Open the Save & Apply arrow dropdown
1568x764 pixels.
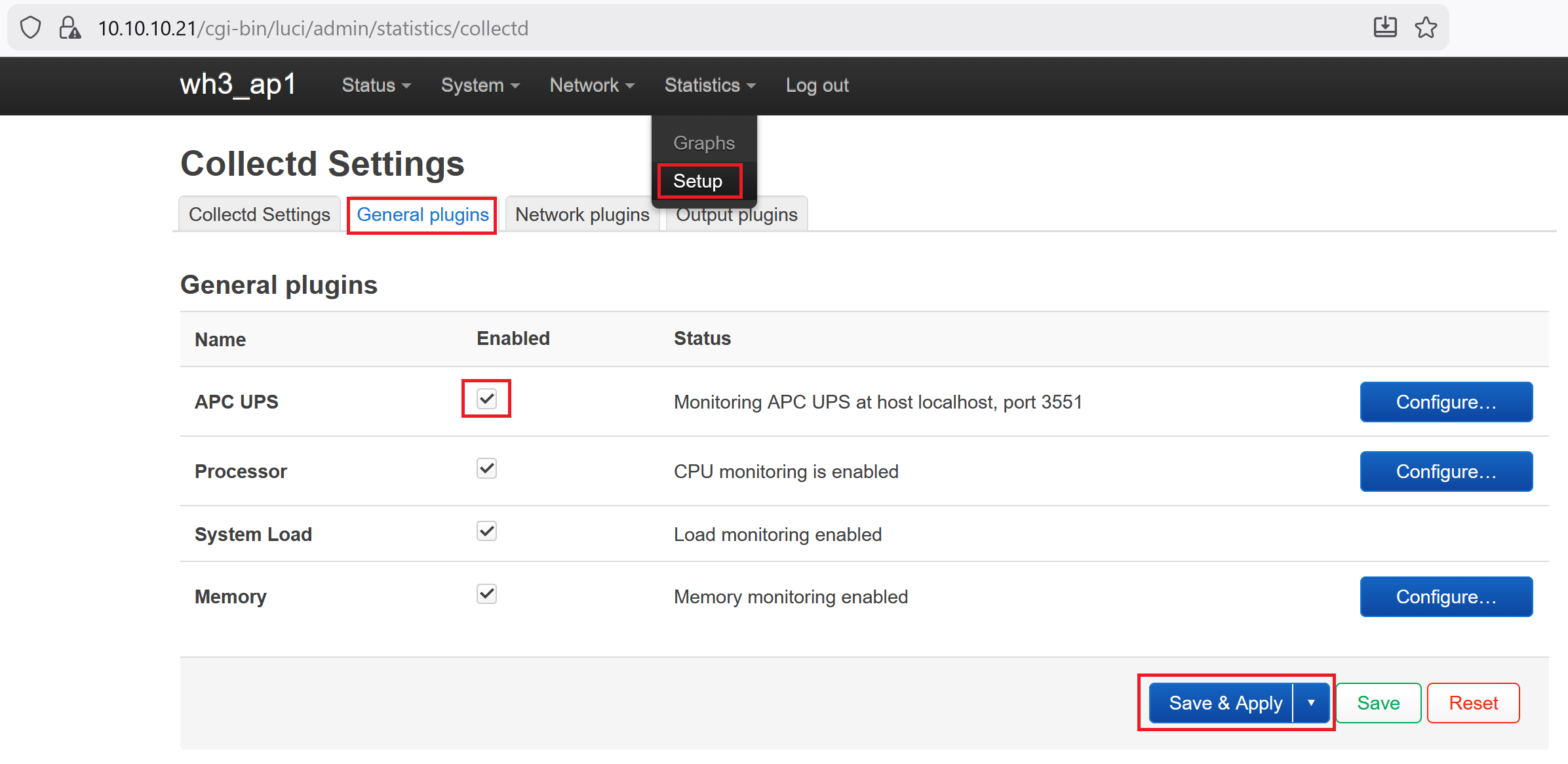coord(1311,703)
